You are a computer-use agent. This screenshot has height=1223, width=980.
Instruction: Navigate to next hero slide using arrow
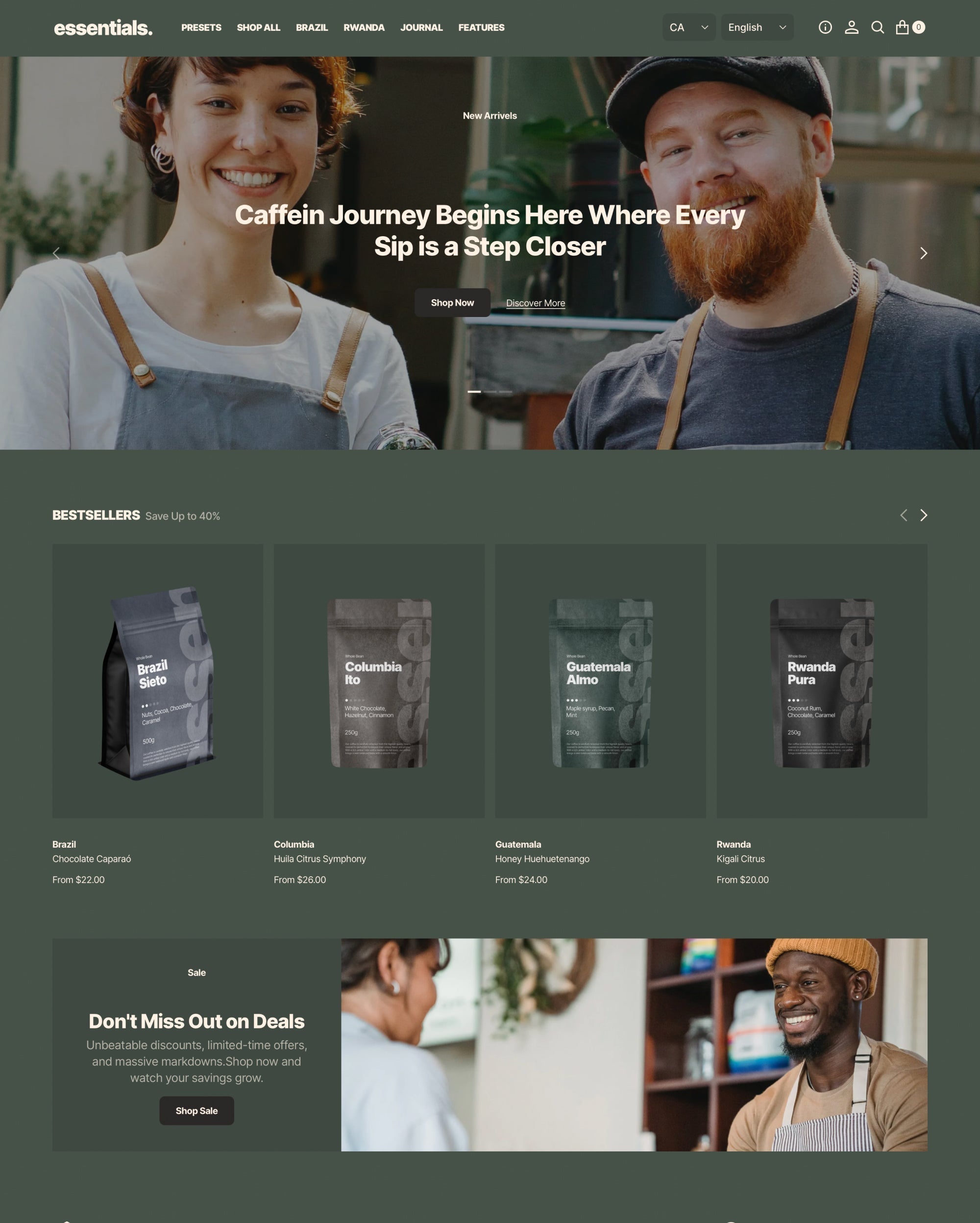point(922,252)
